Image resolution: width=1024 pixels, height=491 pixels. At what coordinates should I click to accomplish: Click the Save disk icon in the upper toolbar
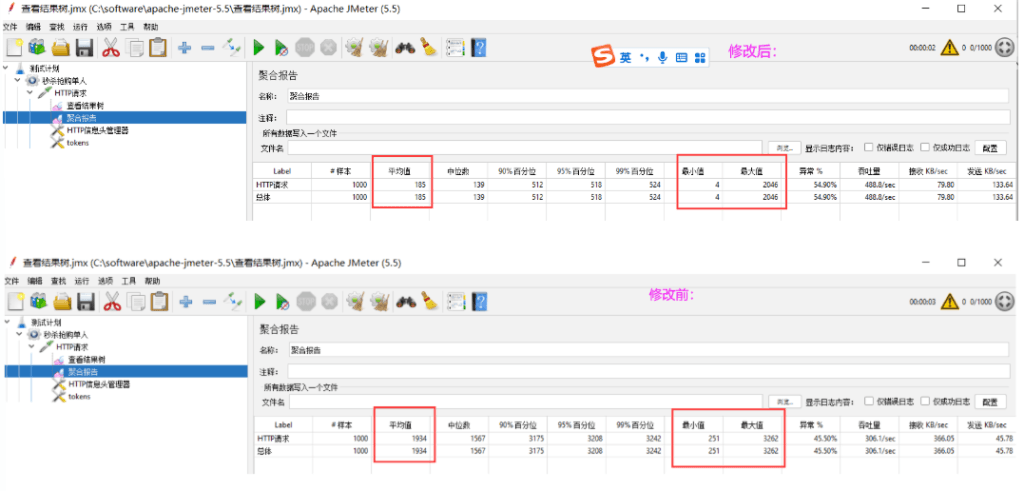(85, 47)
